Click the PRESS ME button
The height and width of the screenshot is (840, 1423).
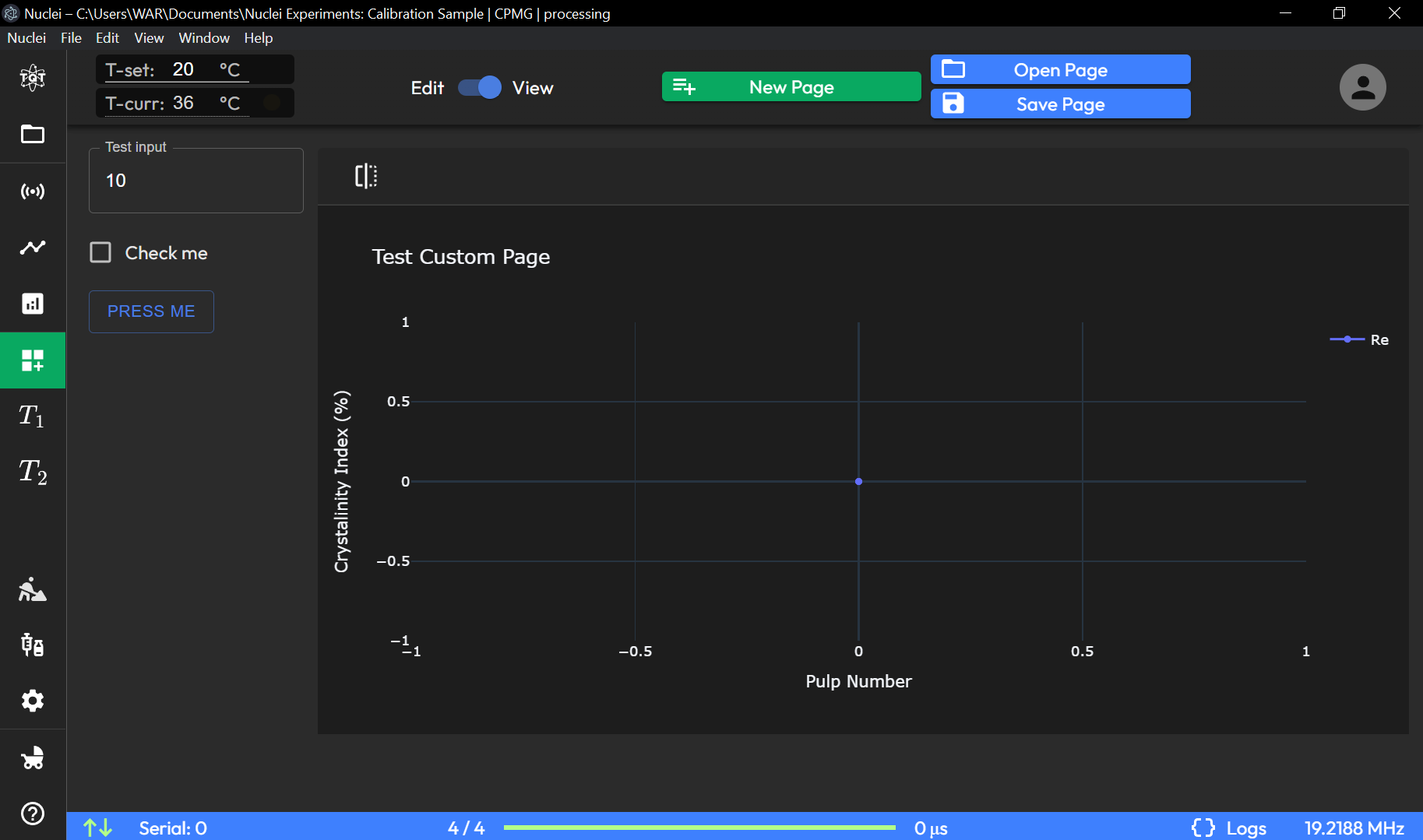coord(151,311)
